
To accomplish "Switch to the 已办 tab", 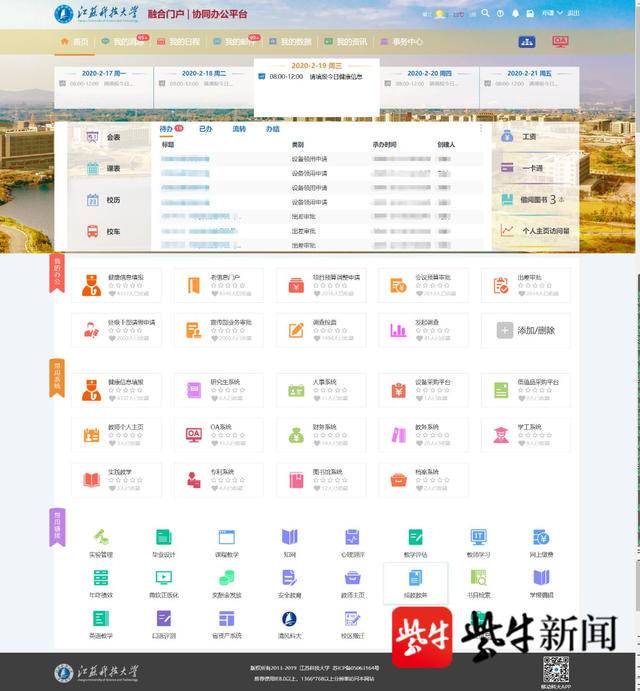I will 205,129.
